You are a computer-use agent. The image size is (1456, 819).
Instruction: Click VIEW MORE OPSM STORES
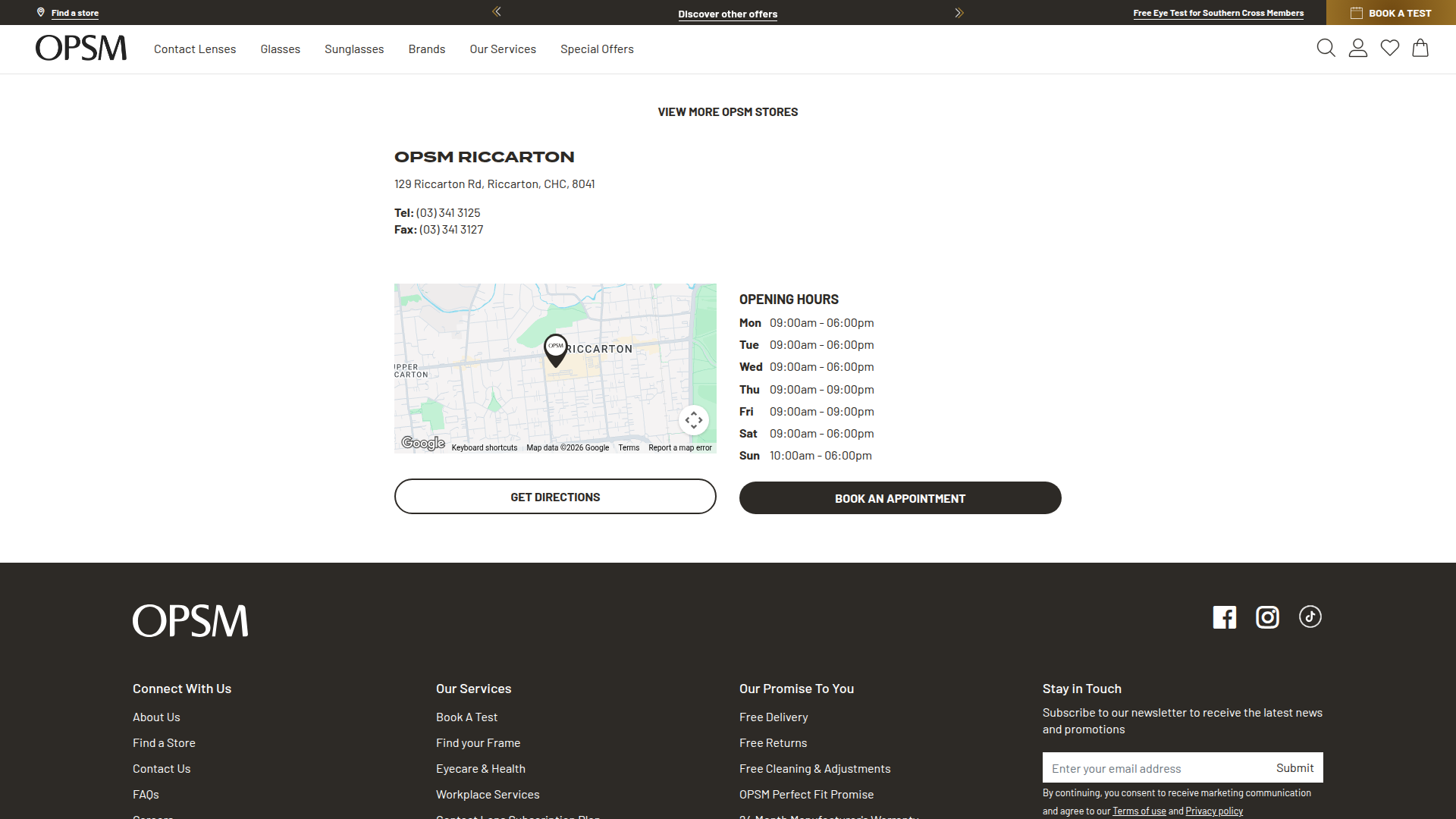click(x=728, y=112)
